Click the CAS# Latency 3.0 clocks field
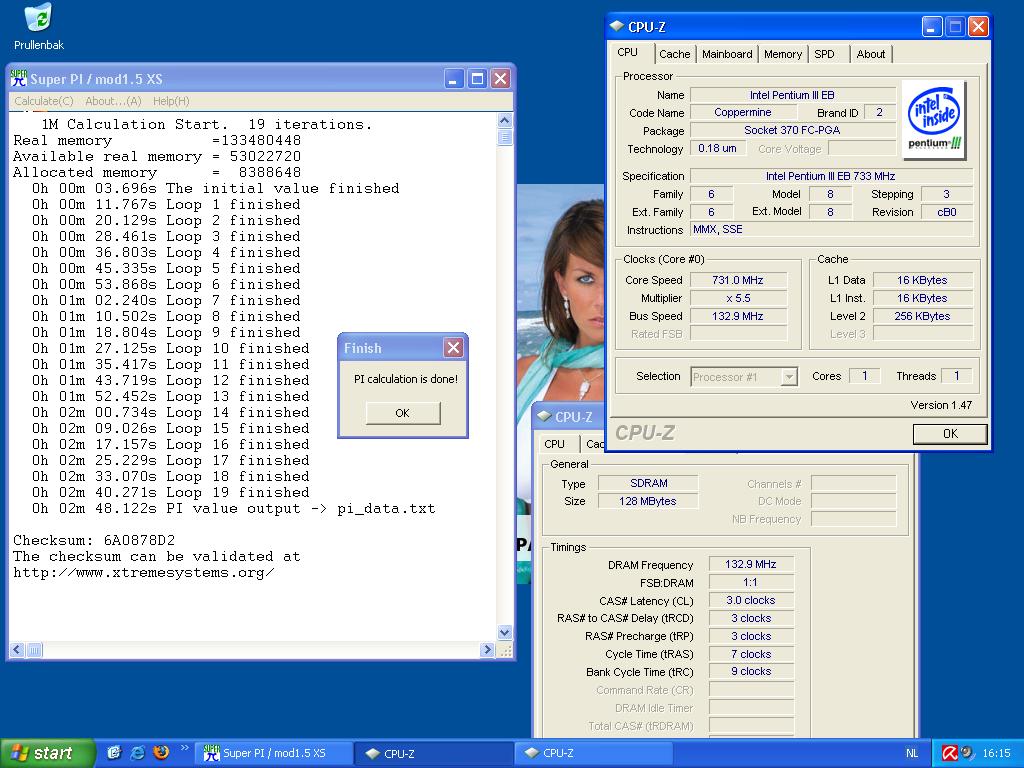Viewport: 1024px width, 768px height. 751,600
